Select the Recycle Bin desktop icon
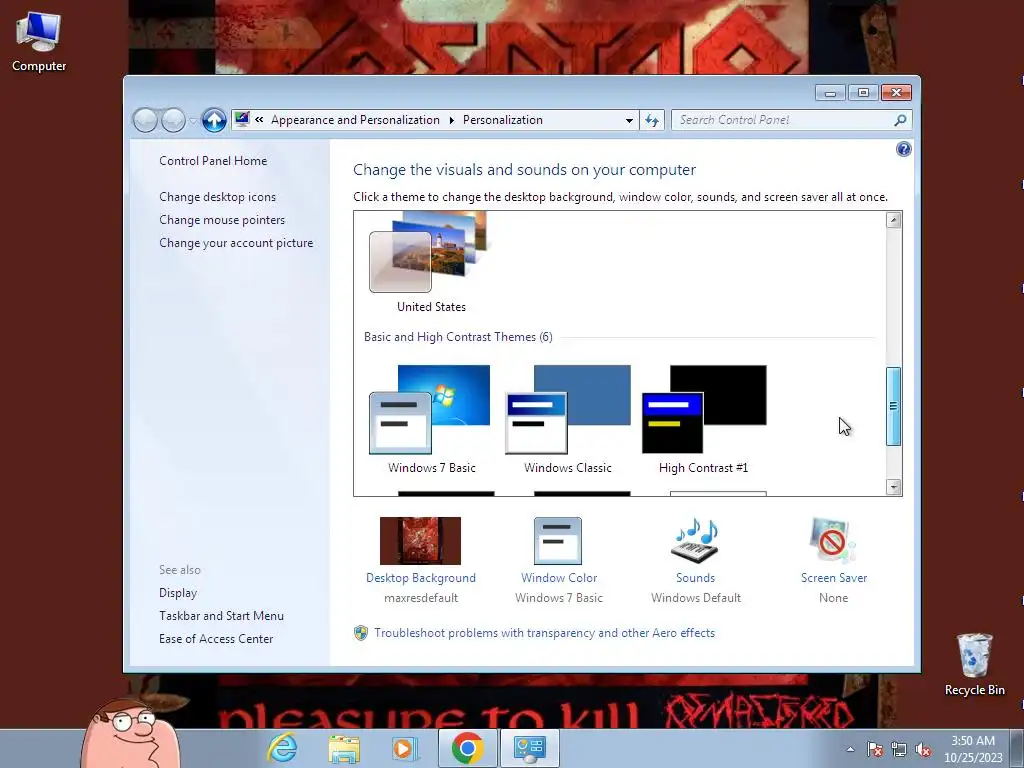The height and width of the screenshot is (768, 1024). click(x=974, y=665)
